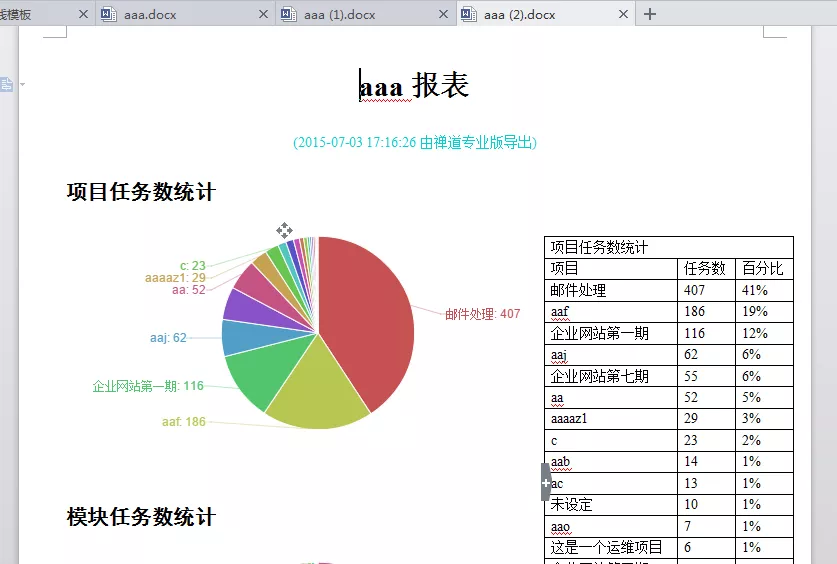Click the '55' table cell
This screenshot has width=837, height=564.
point(707,376)
